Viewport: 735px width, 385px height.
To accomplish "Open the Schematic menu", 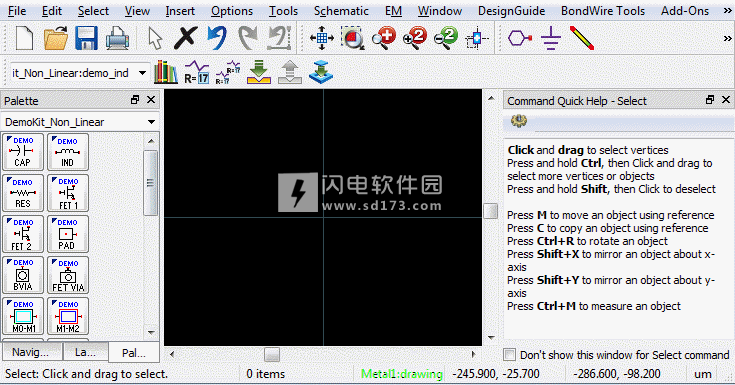I will pos(341,11).
